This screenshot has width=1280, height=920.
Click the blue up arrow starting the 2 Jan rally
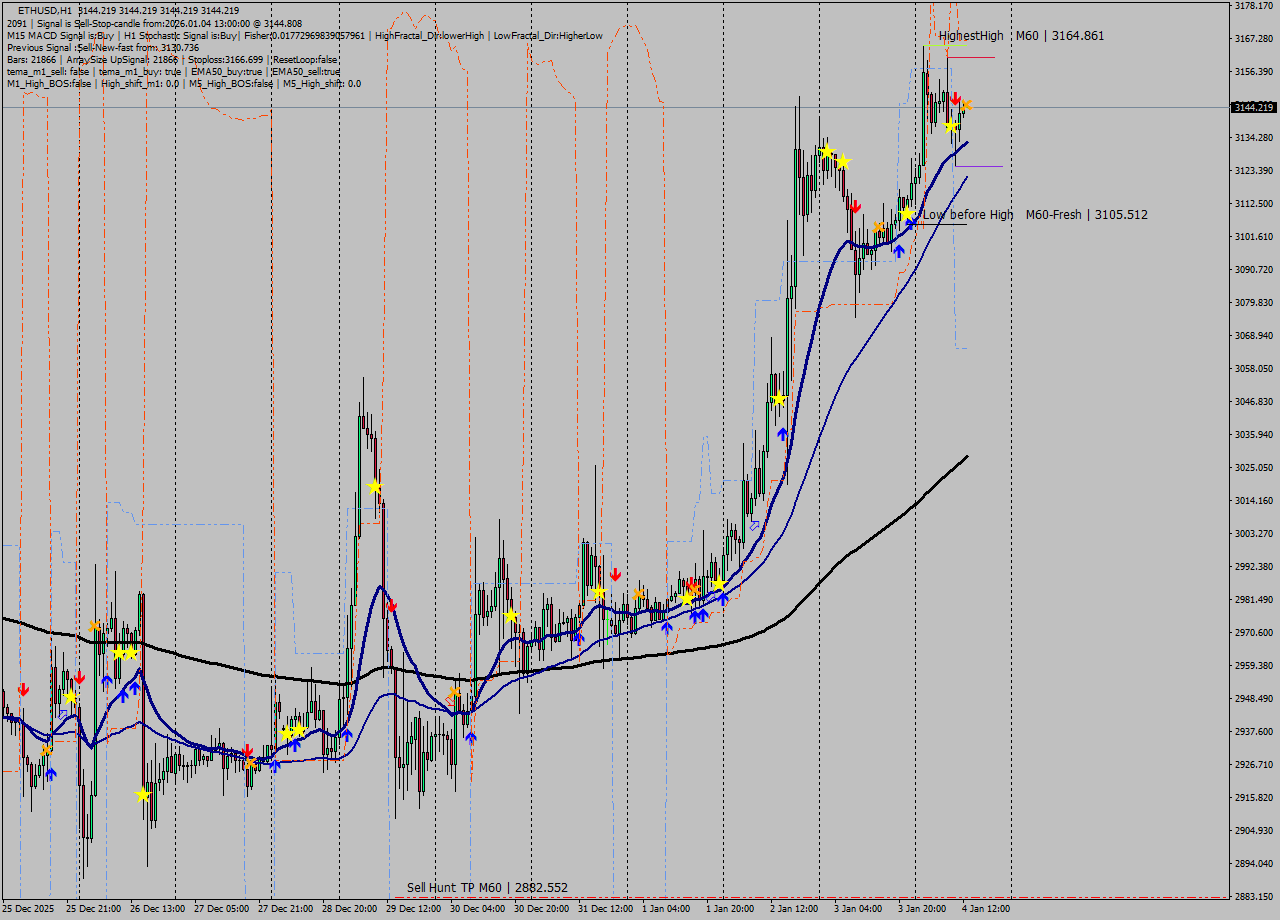click(783, 432)
